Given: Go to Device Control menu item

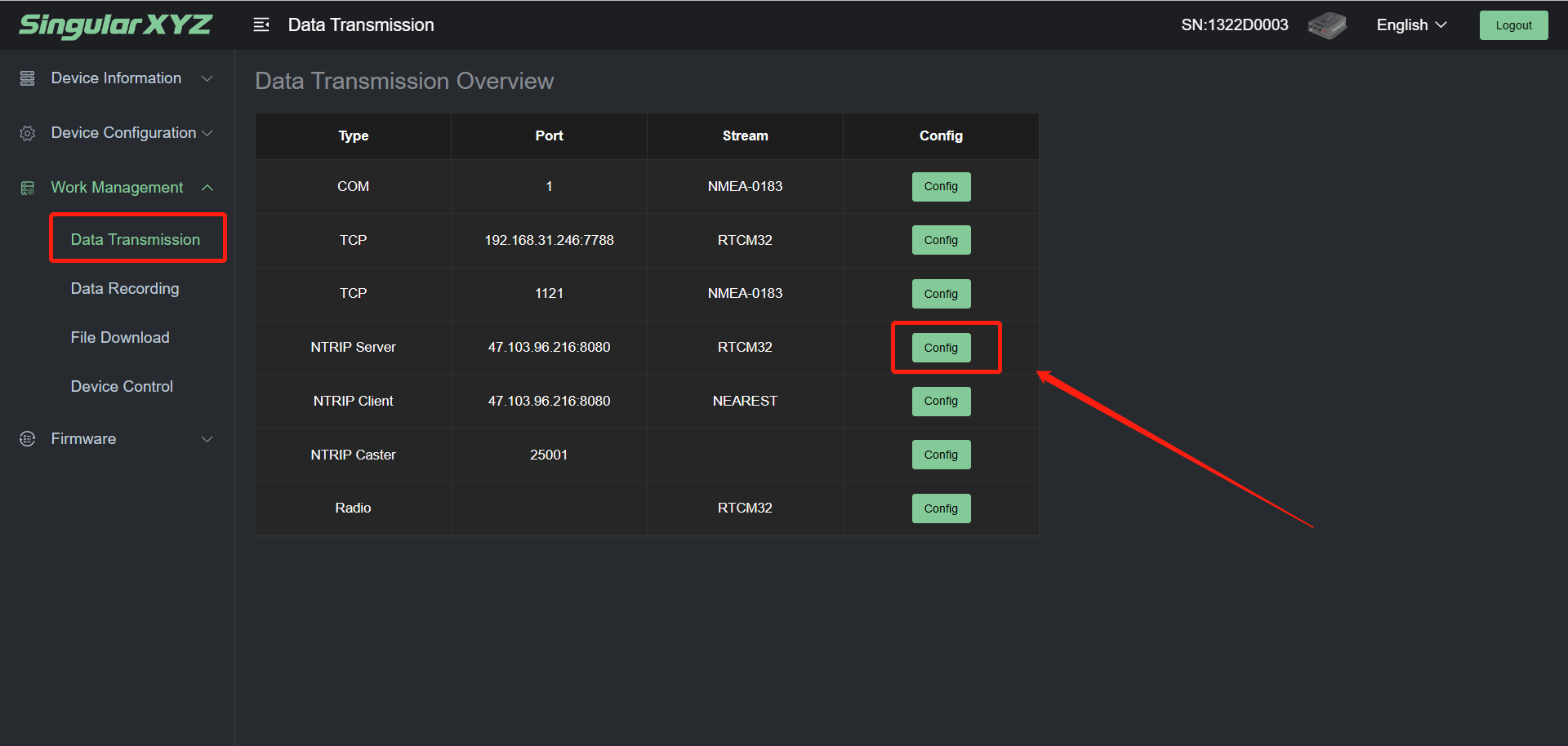Looking at the screenshot, I should (122, 387).
